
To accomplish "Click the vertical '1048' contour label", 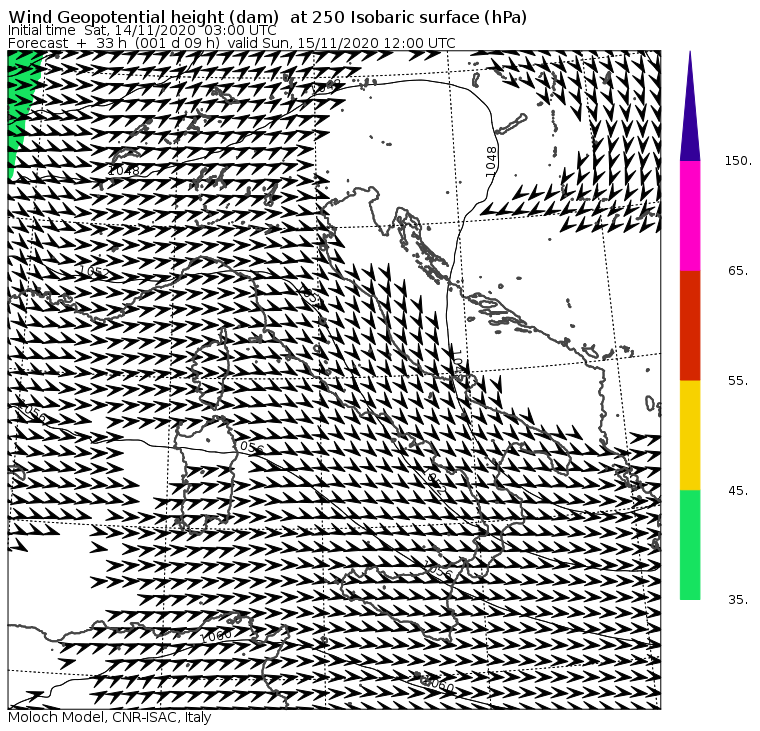I will 491,162.
